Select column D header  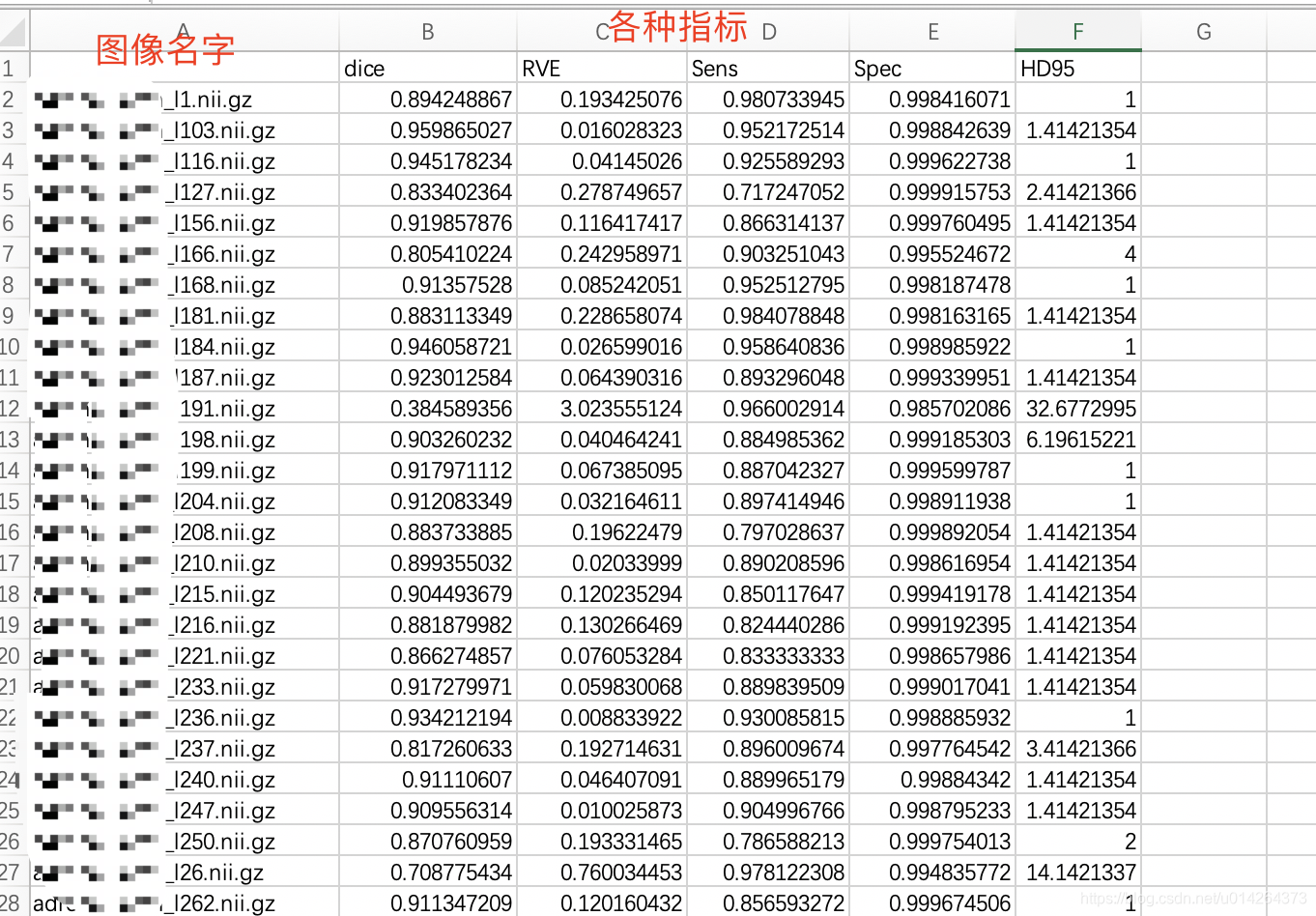pyautogui.click(x=768, y=33)
